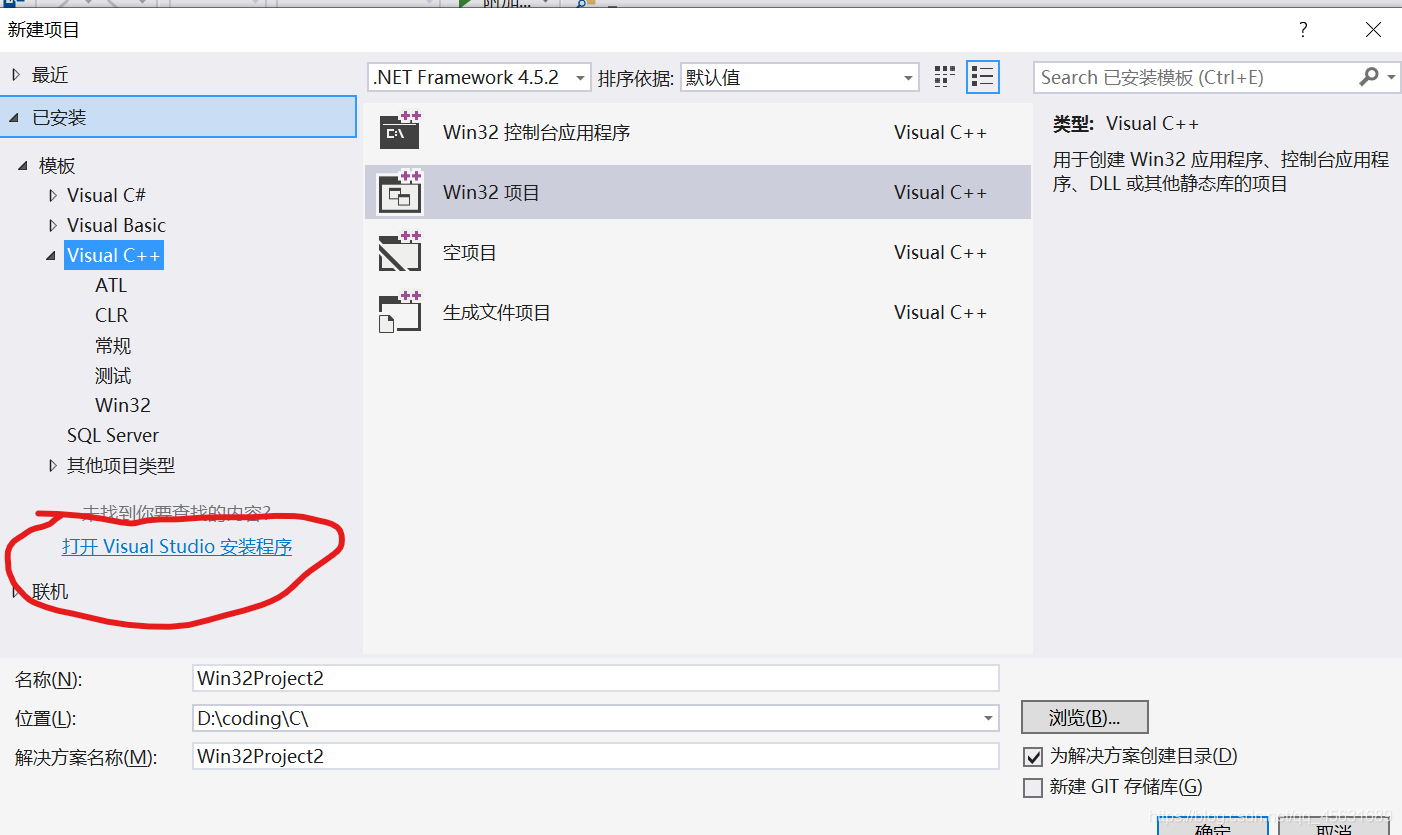Select the 空项目 list row text
Image resolution: width=1402 pixels, height=835 pixels.
[x=470, y=253]
